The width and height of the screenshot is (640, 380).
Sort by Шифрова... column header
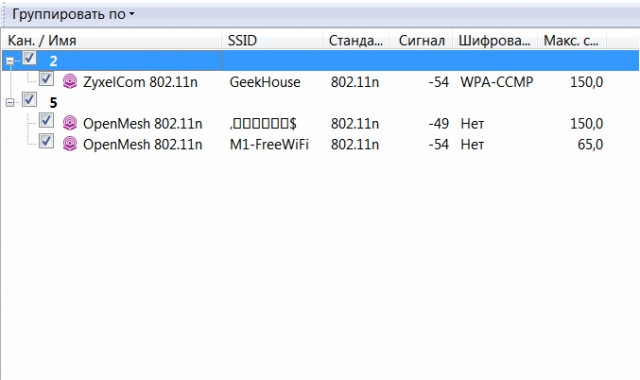[x=495, y=40]
